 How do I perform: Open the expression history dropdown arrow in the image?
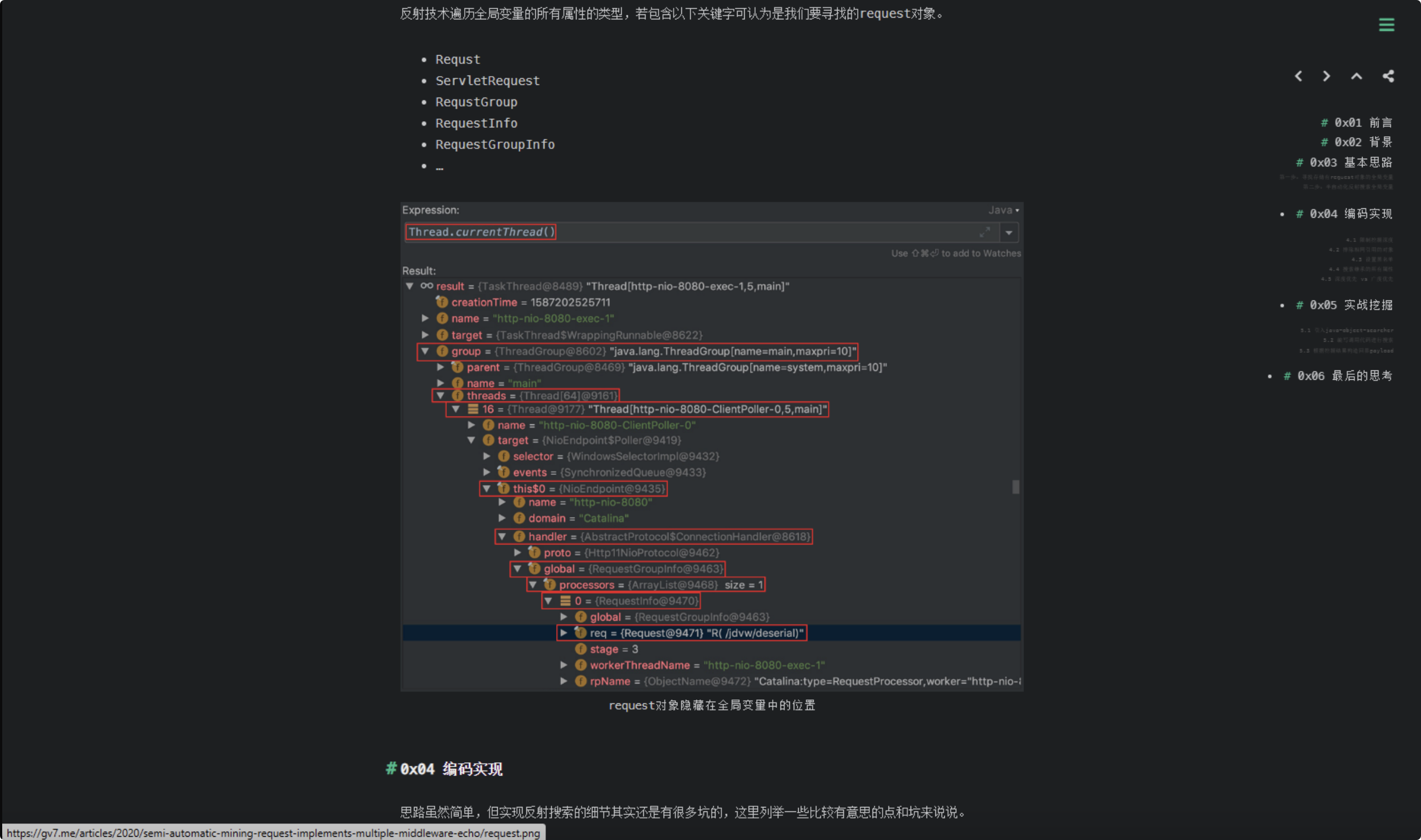[1009, 232]
